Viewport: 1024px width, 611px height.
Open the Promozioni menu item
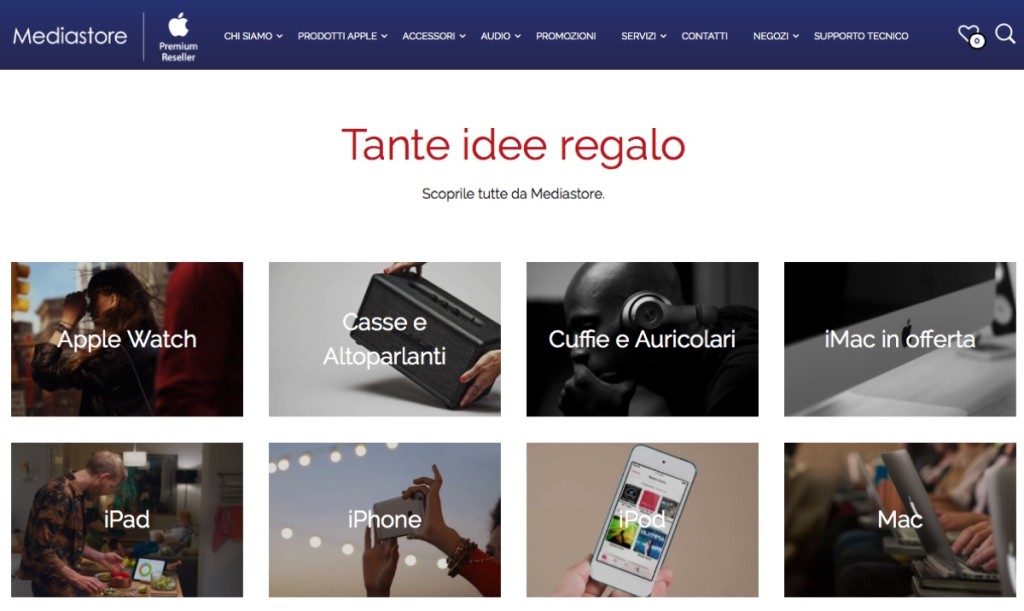(566, 36)
